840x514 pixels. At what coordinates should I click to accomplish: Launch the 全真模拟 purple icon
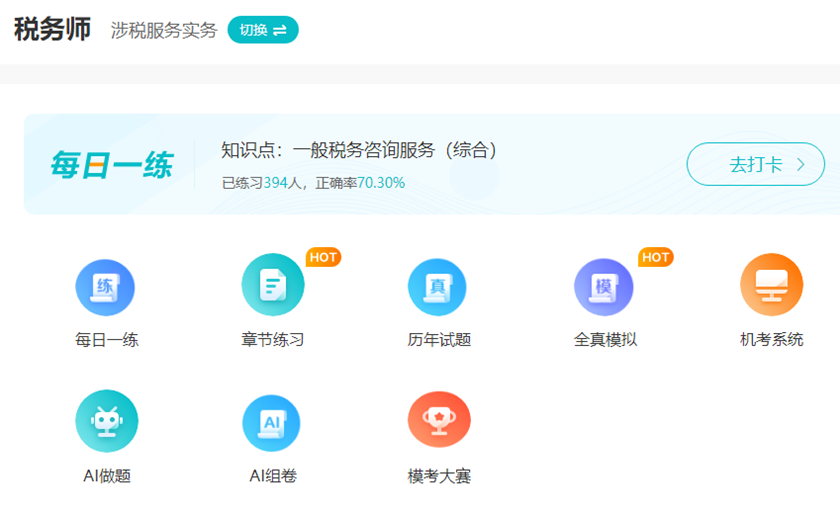tap(604, 287)
